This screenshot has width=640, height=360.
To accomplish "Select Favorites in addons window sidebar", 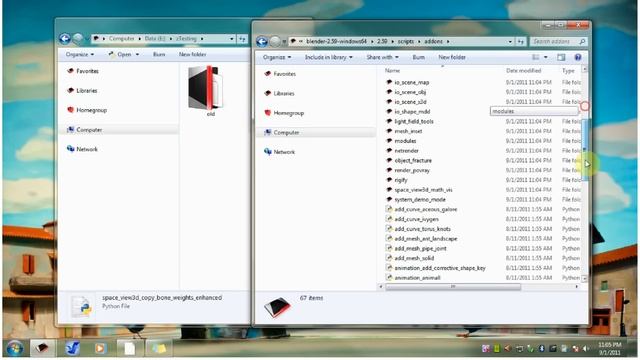I will pyautogui.click(x=284, y=74).
